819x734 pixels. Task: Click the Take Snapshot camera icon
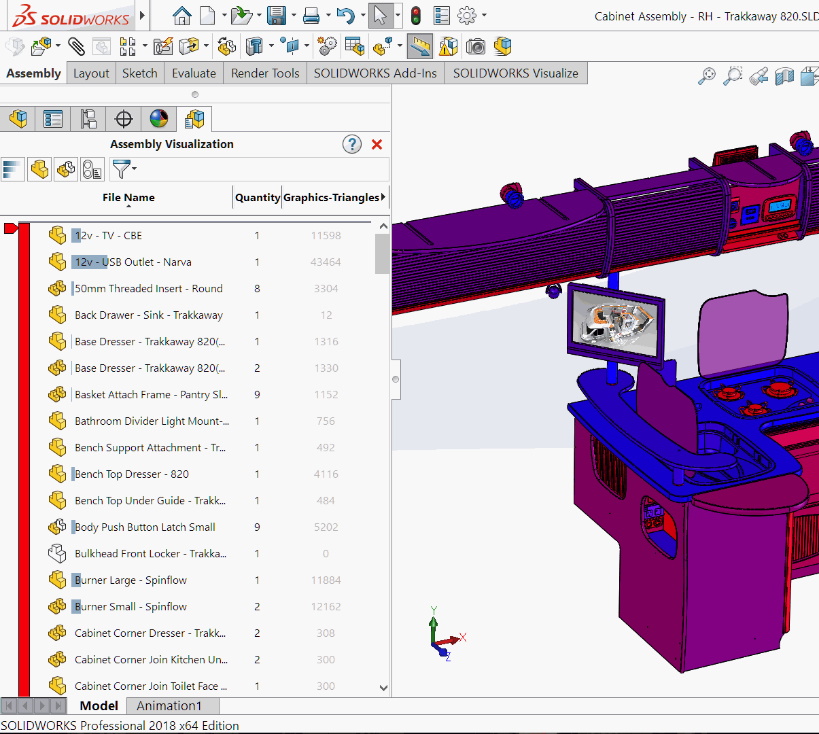pyautogui.click(x=476, y=46)
